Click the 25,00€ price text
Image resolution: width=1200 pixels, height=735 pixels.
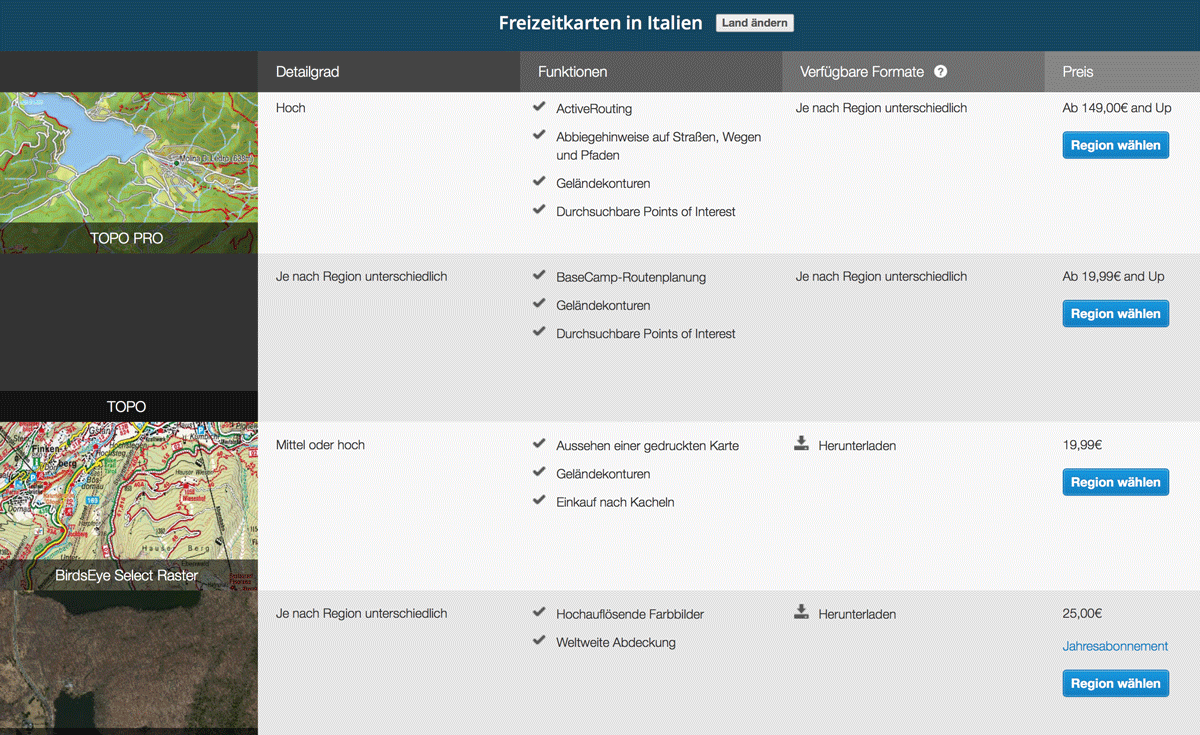click(x=1083, y=614)
